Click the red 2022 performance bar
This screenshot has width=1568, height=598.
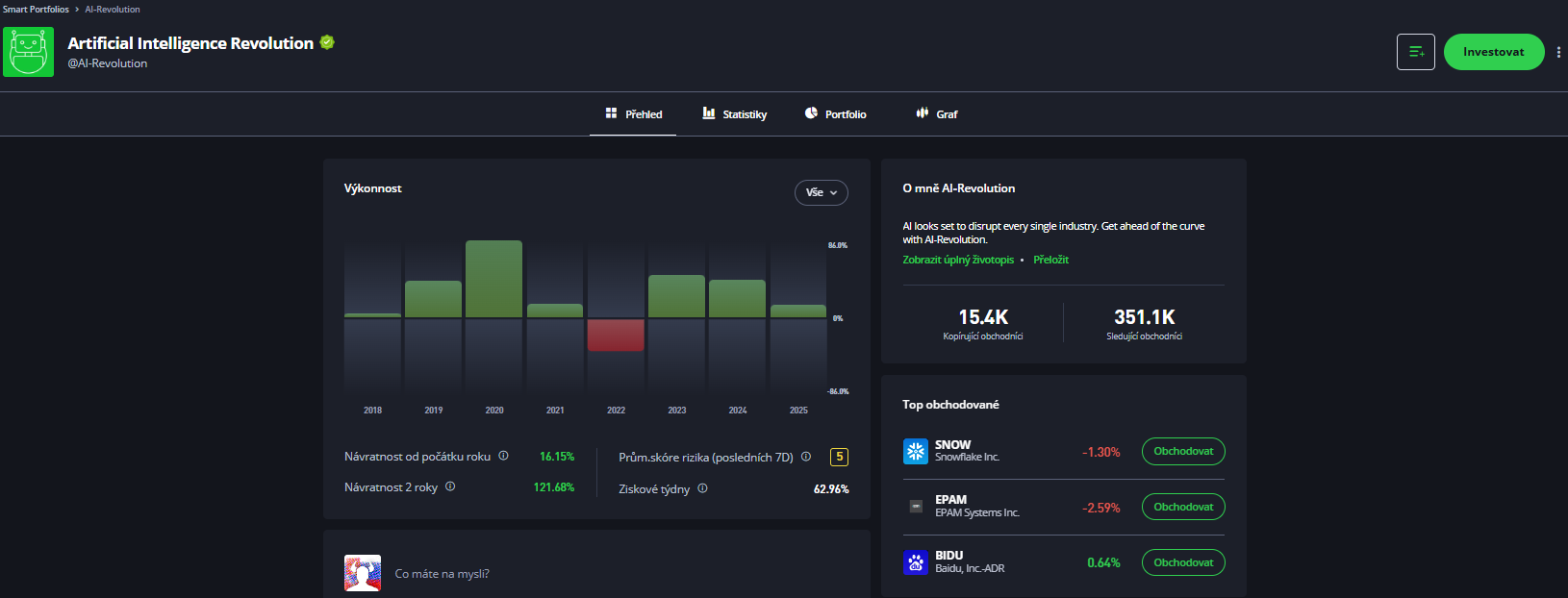coord(616,336)
